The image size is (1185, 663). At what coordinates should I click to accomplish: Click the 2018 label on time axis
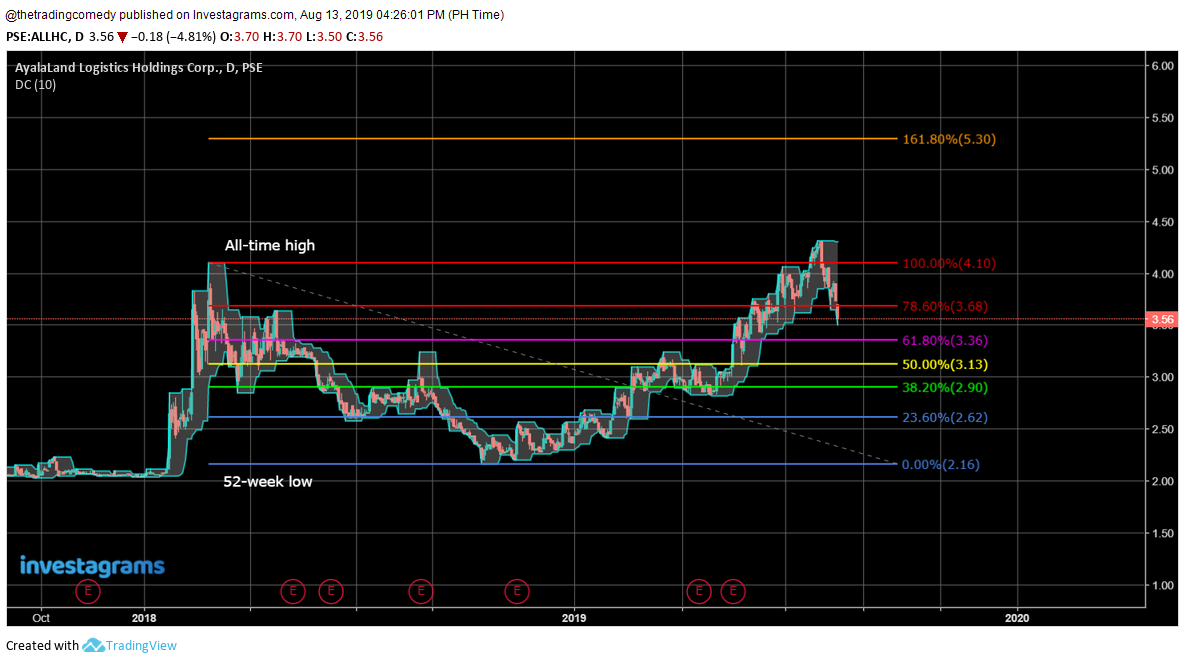click(144, 618)
